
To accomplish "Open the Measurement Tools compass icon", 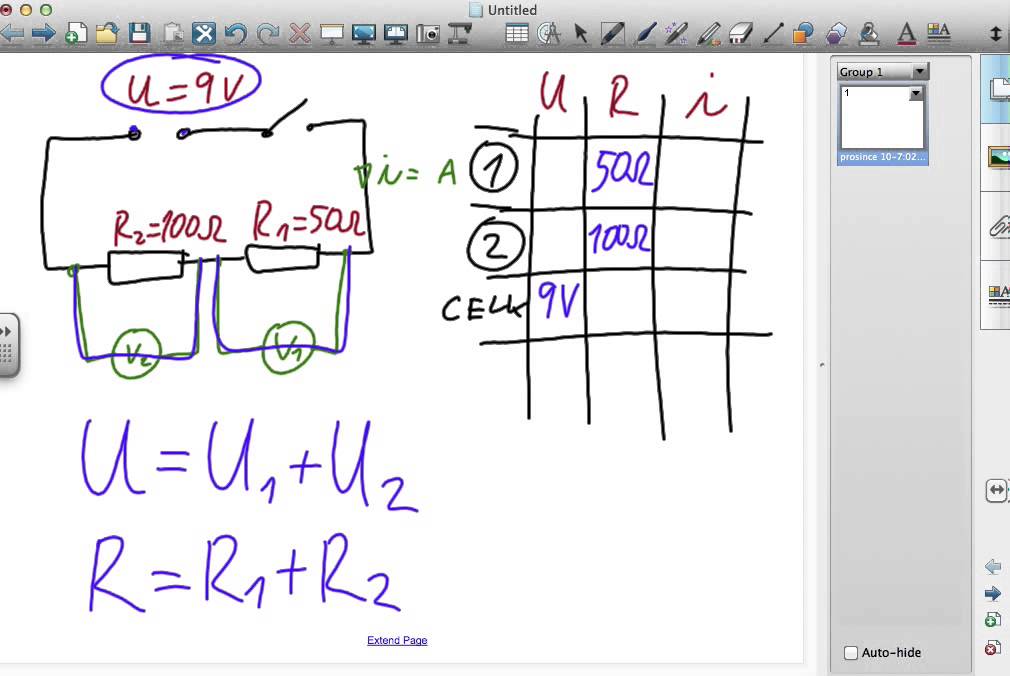I will pos(548,33).
